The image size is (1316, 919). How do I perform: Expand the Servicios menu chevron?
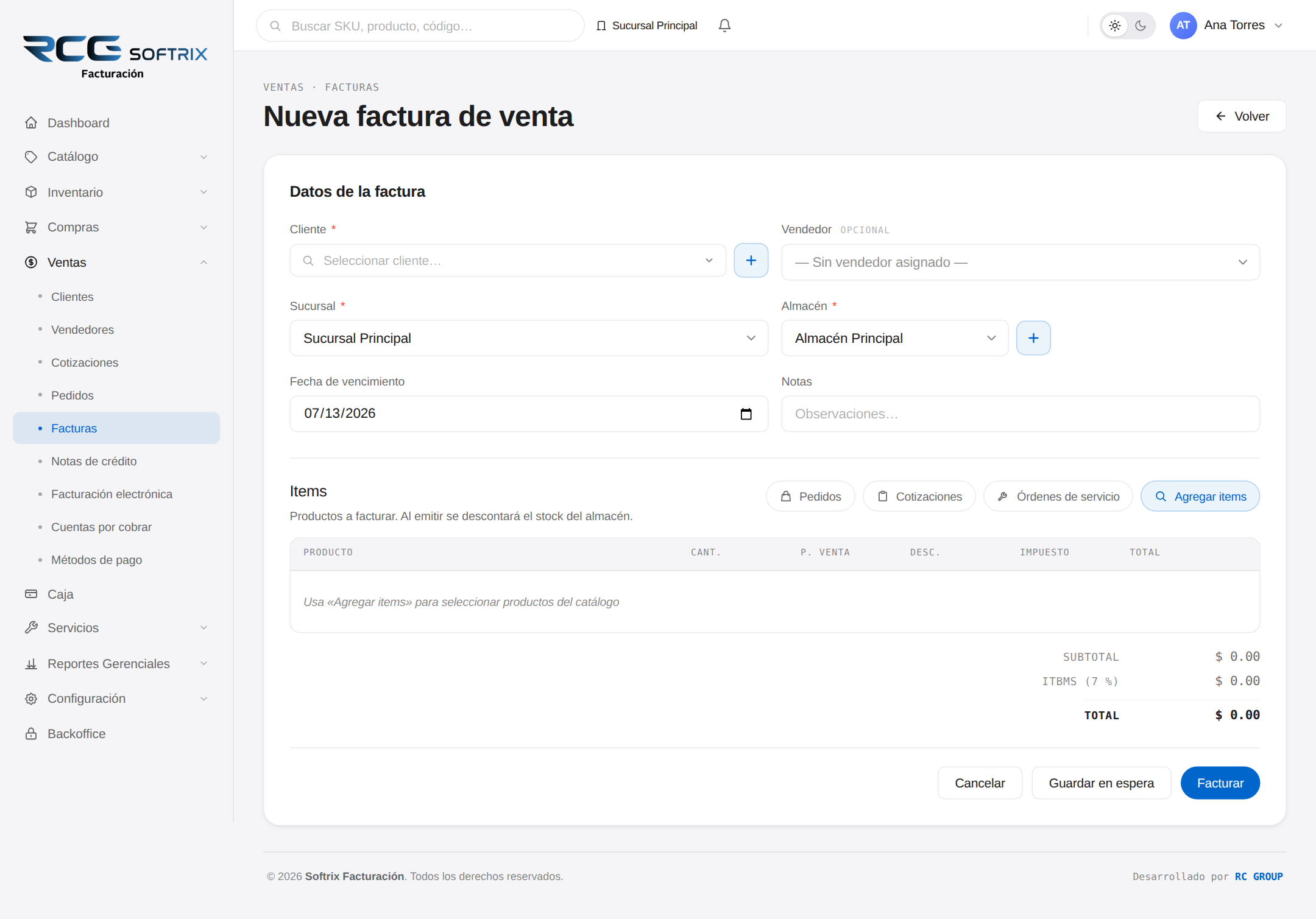pos(203,628)
